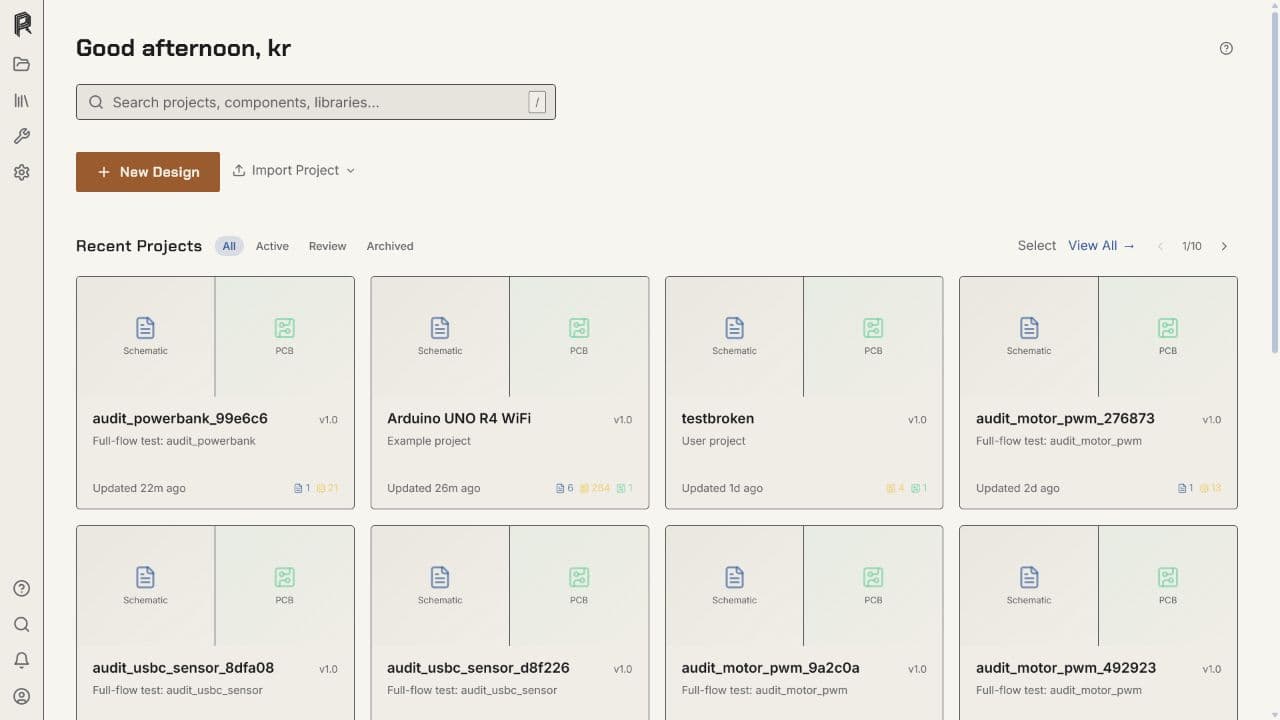Image resolution: width=1280 pixels, height=720 pixels.
Task: Click the "1/10" page indicator
Action: click(1192, 246)
